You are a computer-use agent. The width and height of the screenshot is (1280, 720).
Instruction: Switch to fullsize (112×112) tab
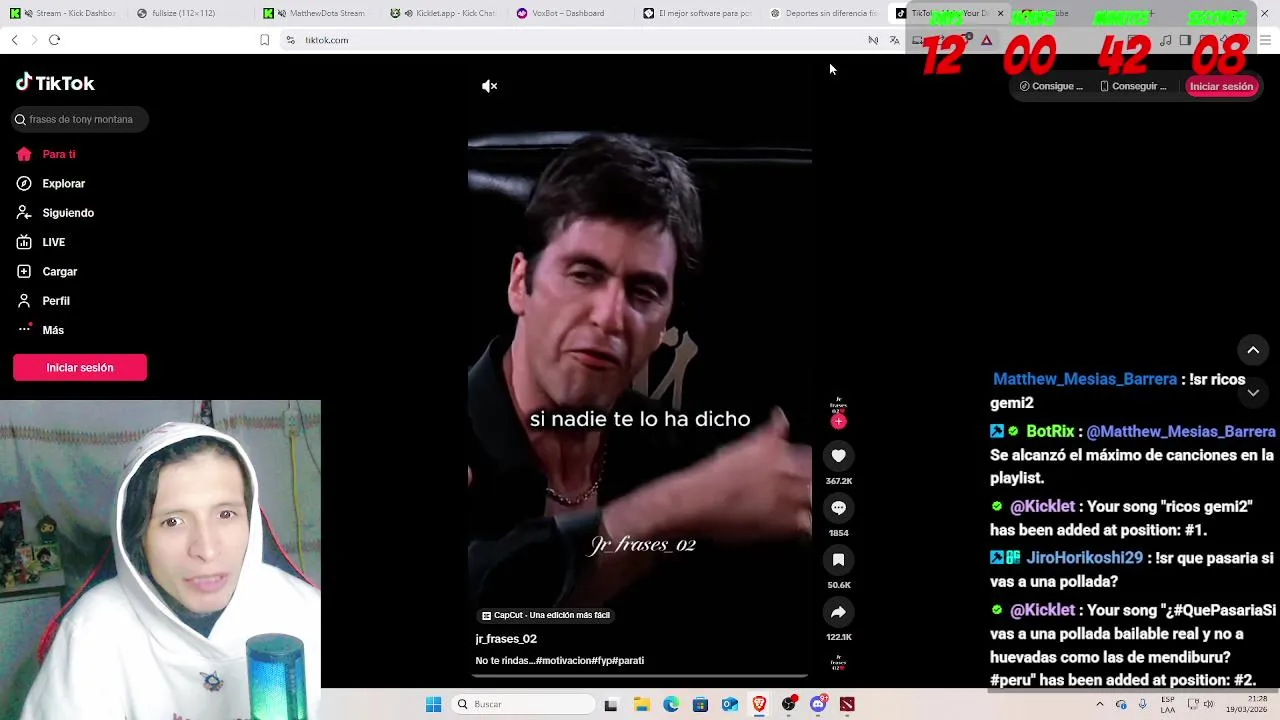pyautogui.click(x=190, y=13)
